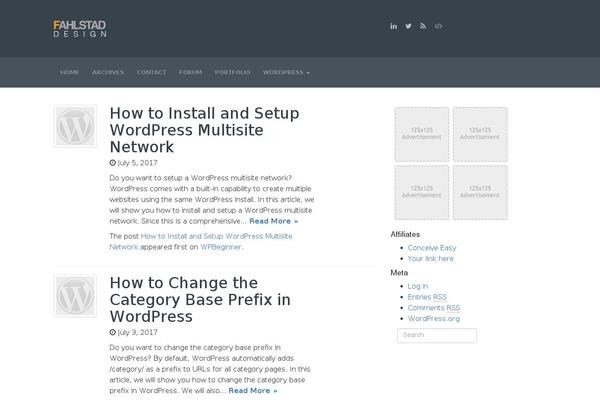The height and width of the screenshot is (400, 600).
Task: Click the code brackets icon in header
Action: coord(438,26)
